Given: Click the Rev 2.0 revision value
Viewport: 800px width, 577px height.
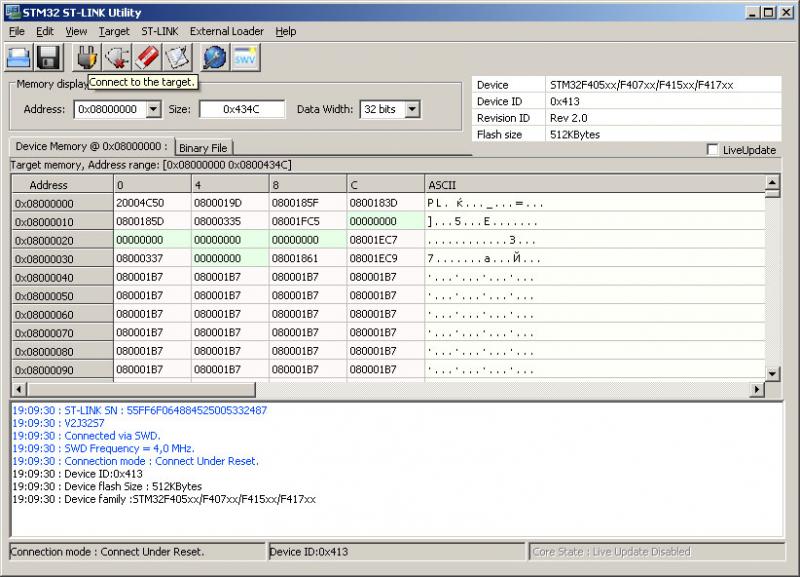Looking at the screenshot, I should click(x=568, y=118).
